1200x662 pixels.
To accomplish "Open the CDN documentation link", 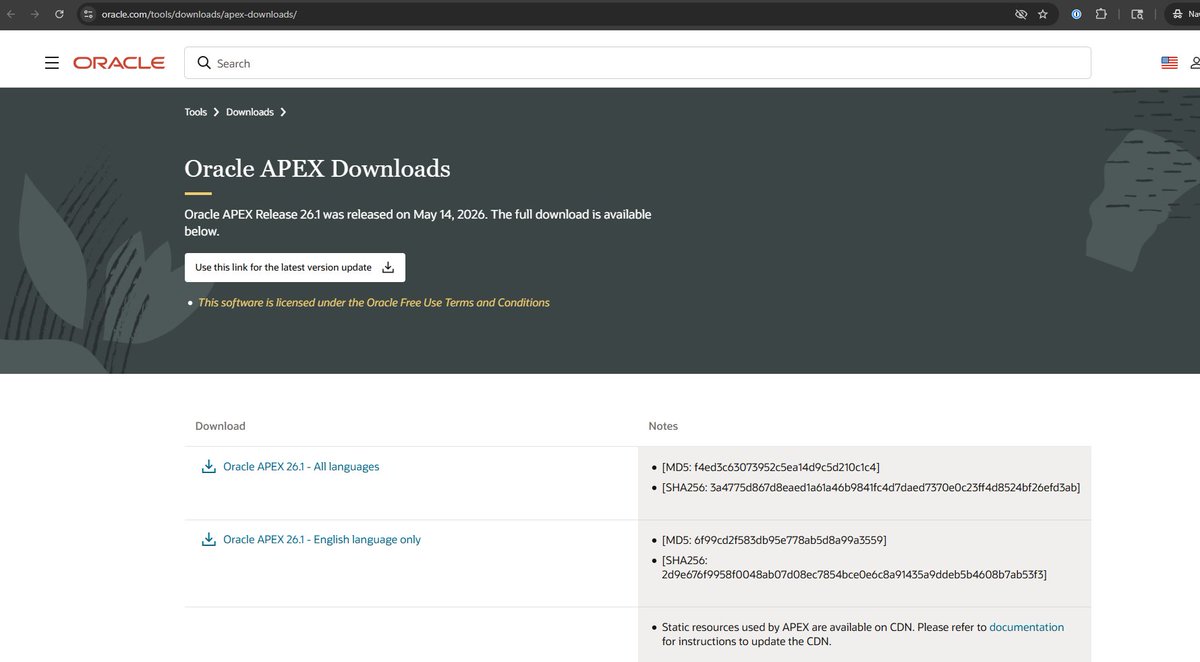I will click(1026, 627).
